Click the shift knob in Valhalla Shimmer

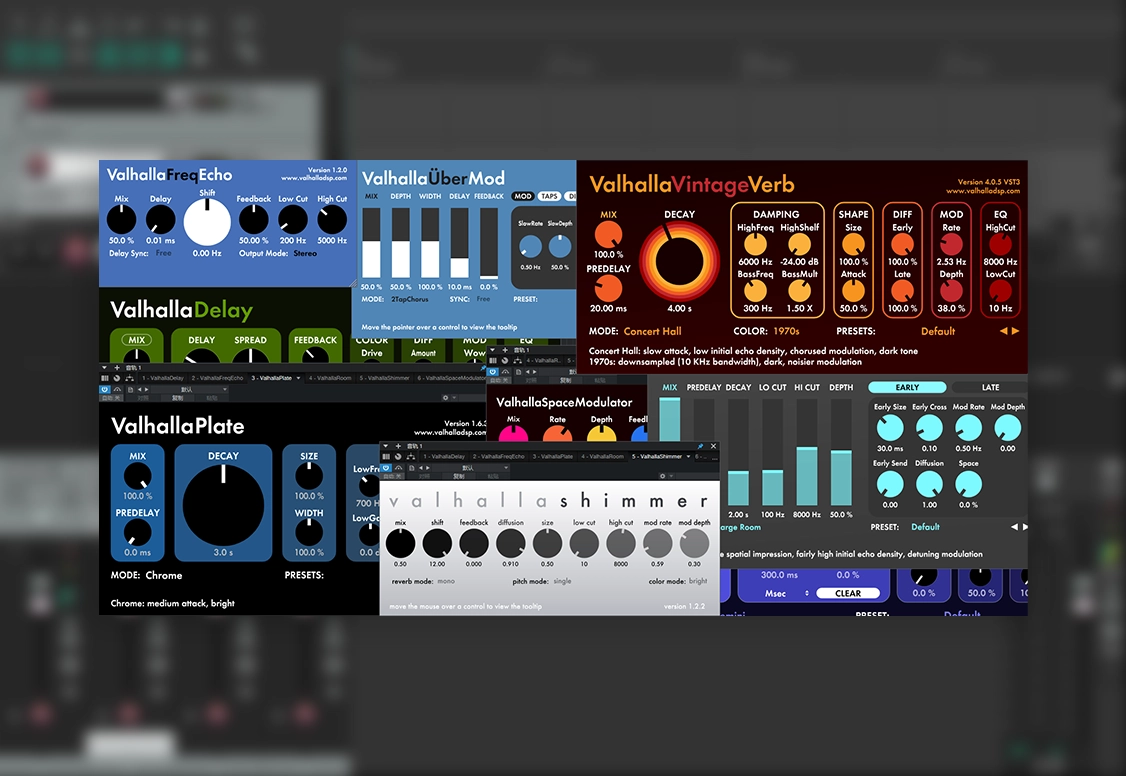coord(437,543)
